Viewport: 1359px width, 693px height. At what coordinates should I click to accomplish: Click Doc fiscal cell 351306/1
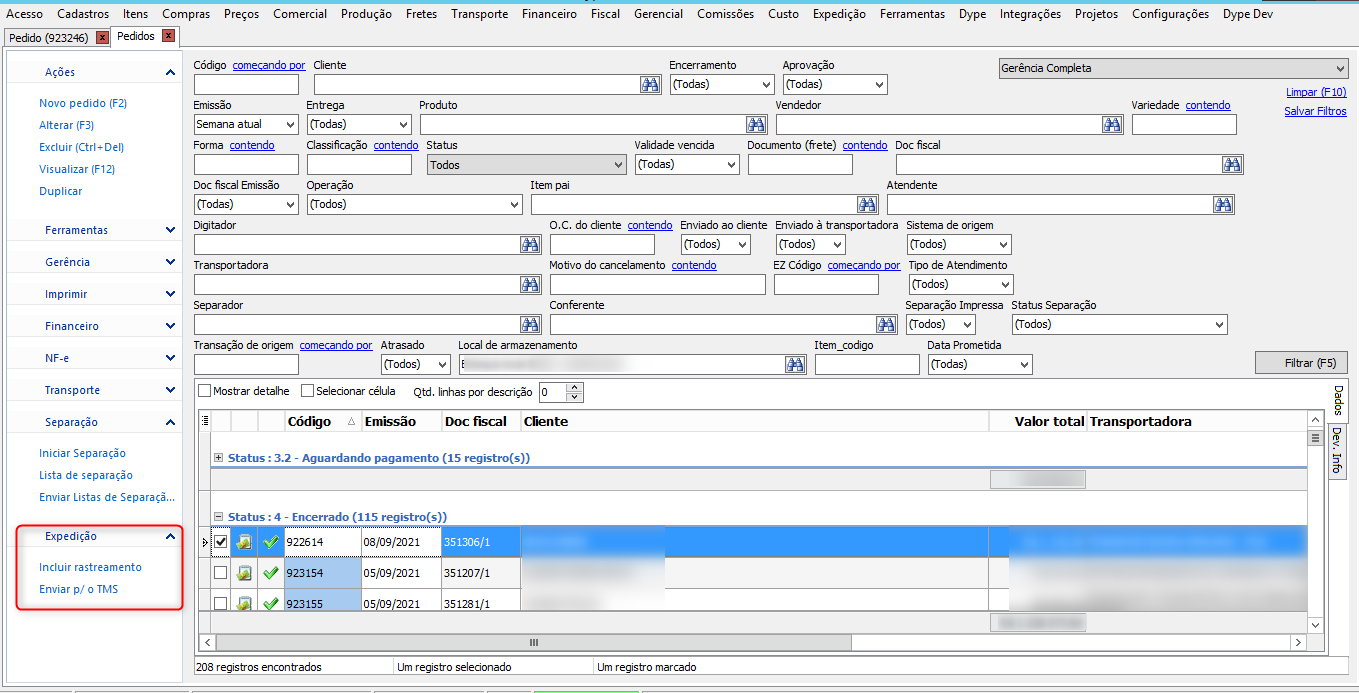coord(481,542)
